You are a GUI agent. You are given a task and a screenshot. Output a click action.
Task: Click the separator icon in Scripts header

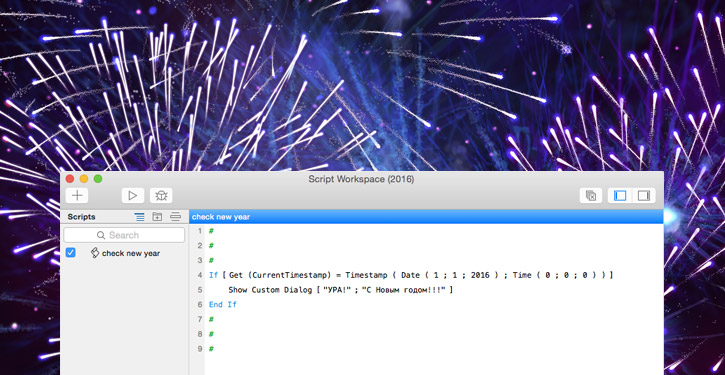coord(175,217)
